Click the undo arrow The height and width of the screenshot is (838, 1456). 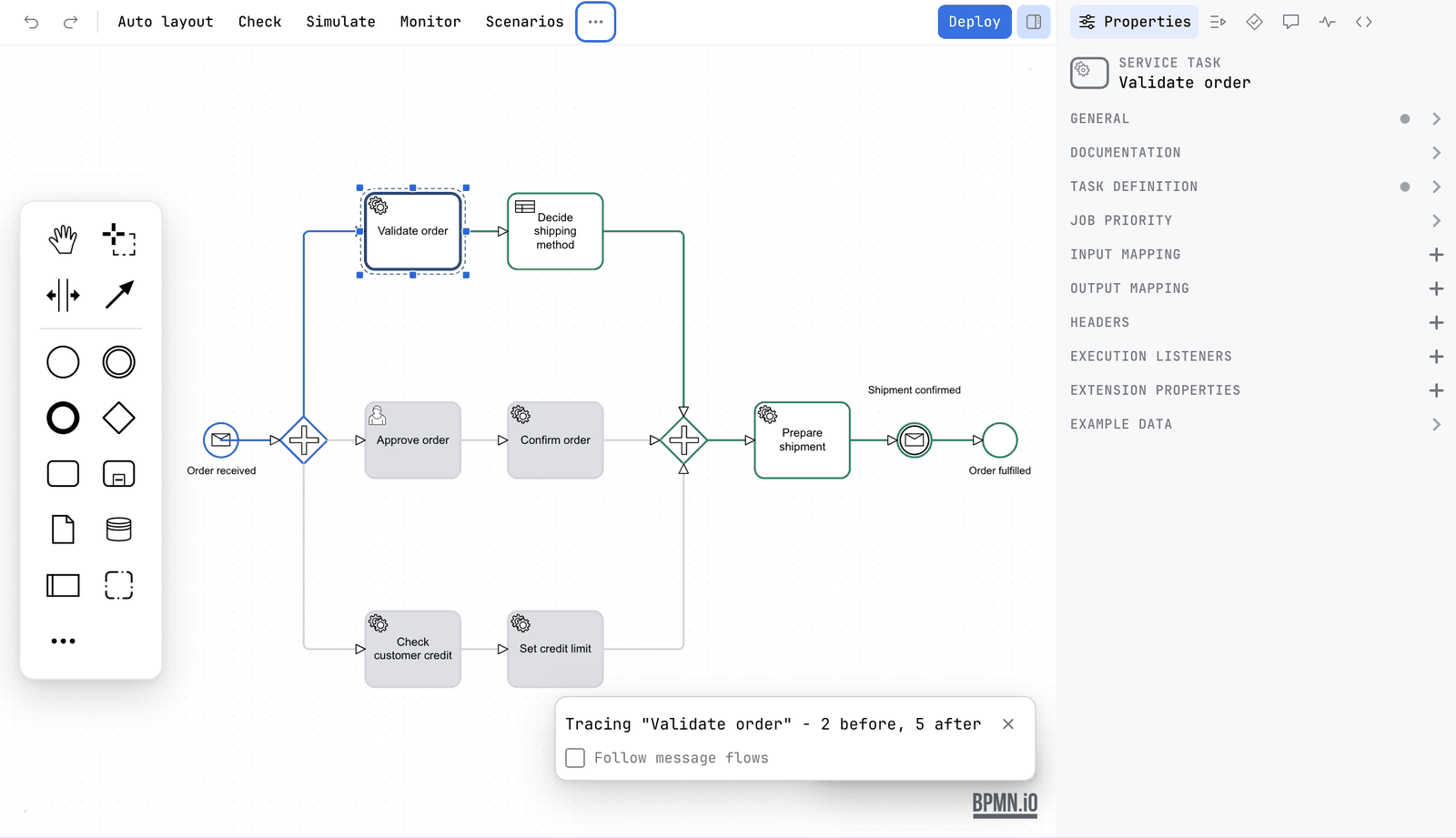(x=32, y=22)
